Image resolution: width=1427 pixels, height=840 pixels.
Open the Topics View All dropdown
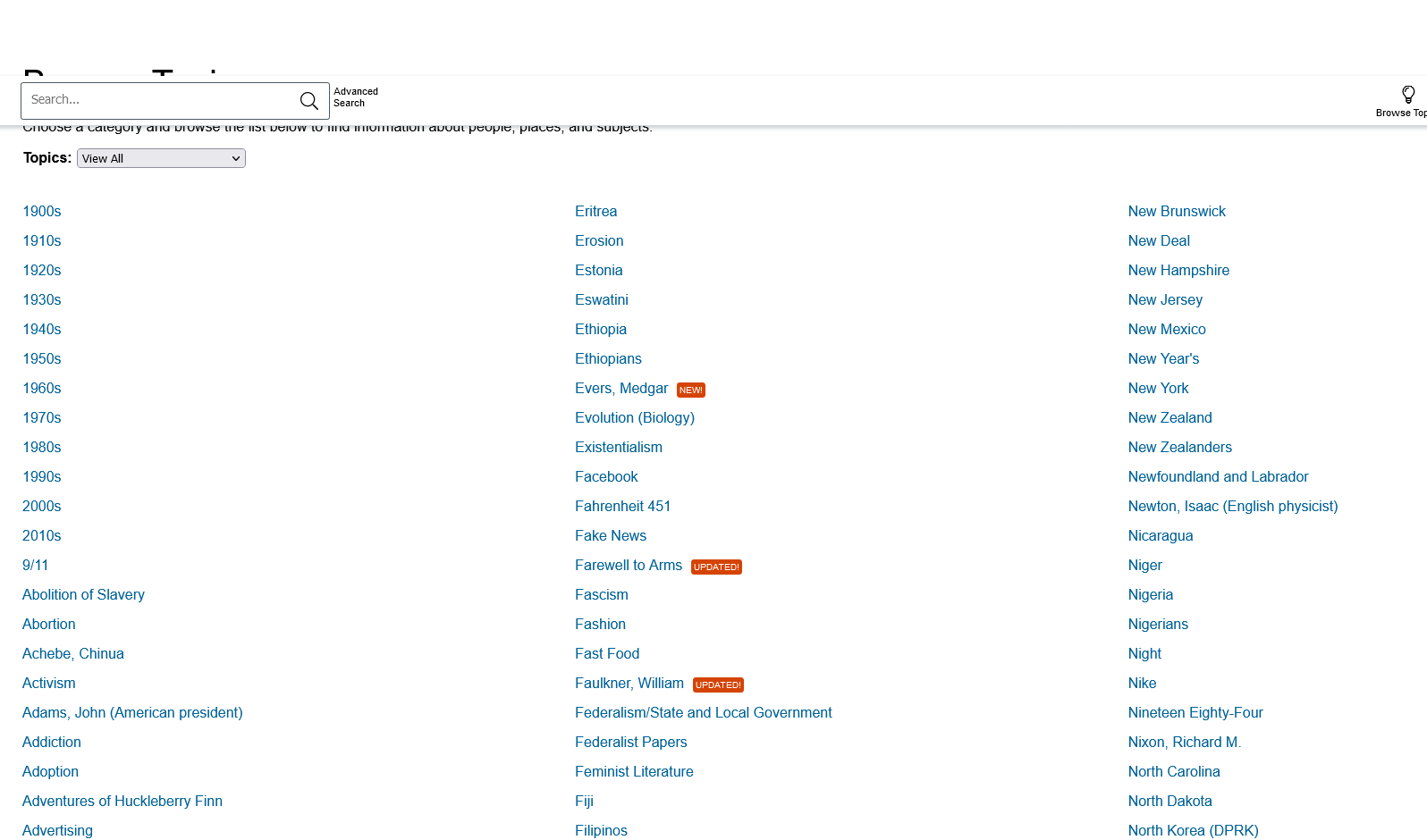tap(161, 158)
